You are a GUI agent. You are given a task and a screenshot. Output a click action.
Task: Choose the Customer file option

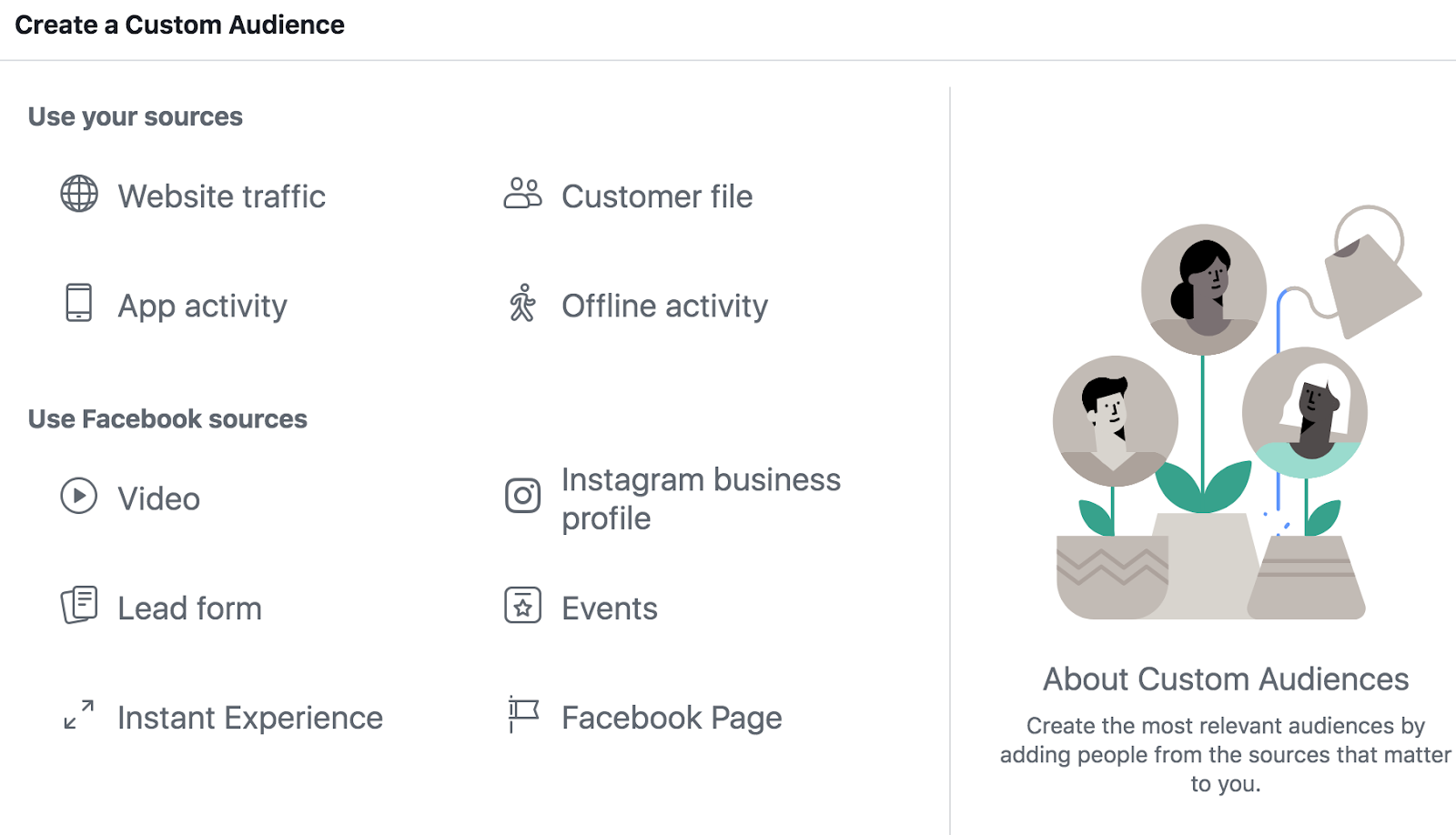tap(656, 196)
